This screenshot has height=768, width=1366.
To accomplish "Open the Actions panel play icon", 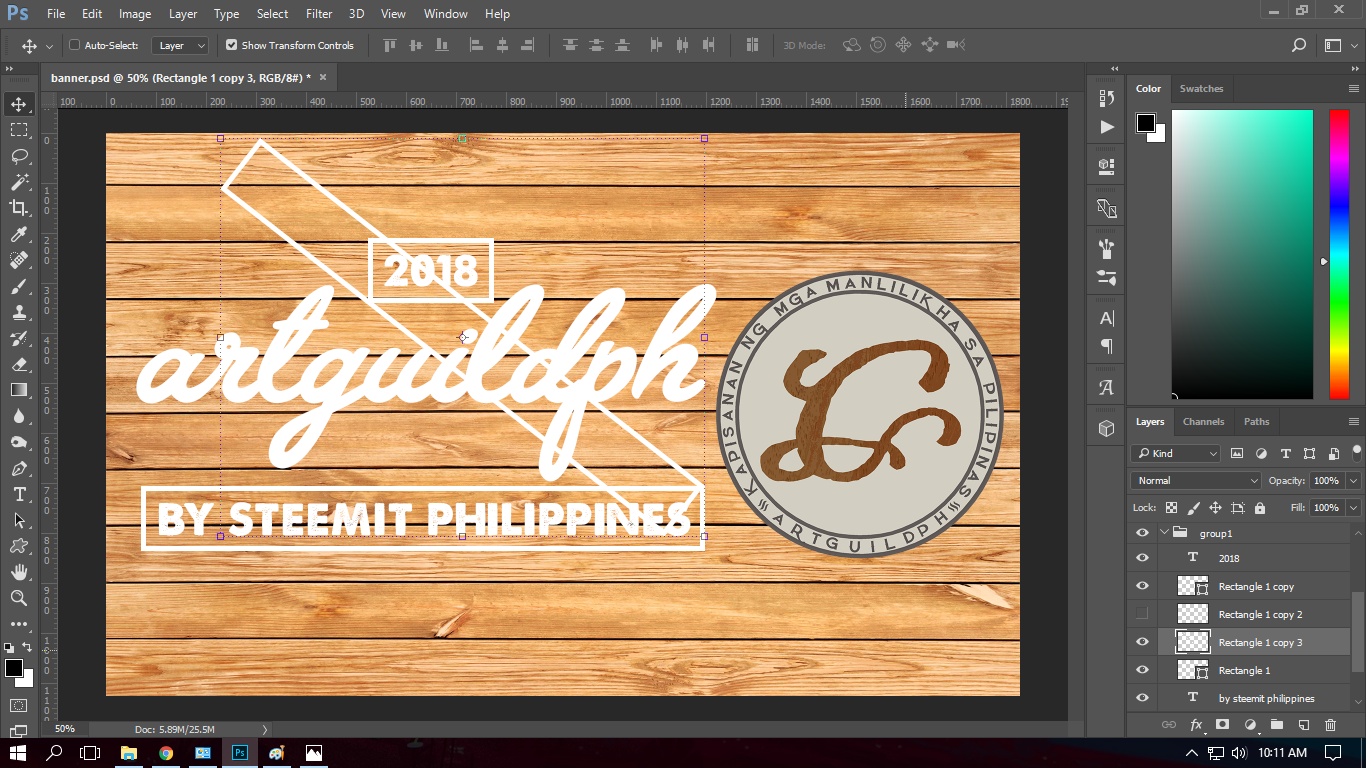I will pos(1106,127).
